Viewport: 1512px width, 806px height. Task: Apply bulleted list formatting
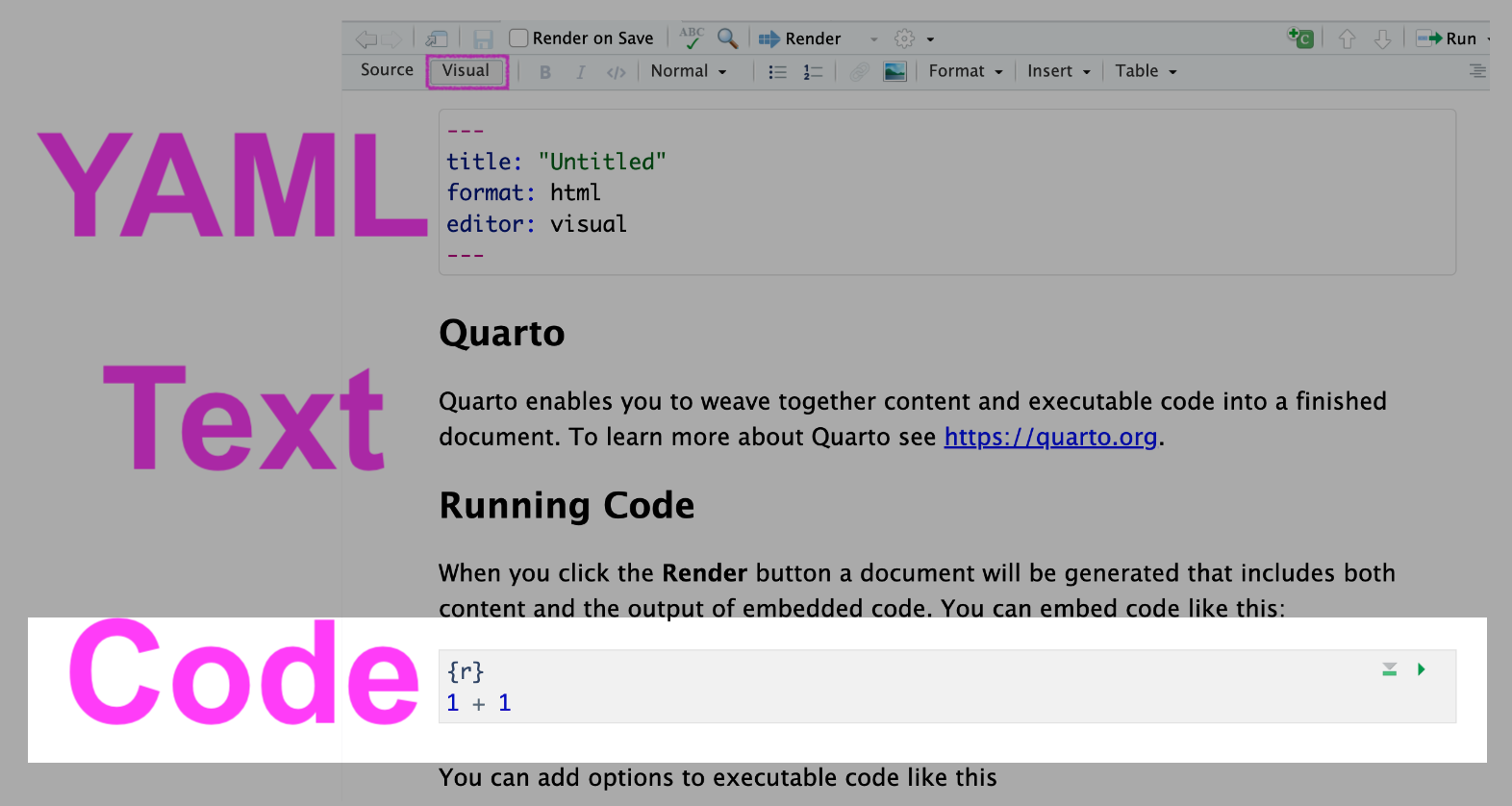(x=777, y=71)
